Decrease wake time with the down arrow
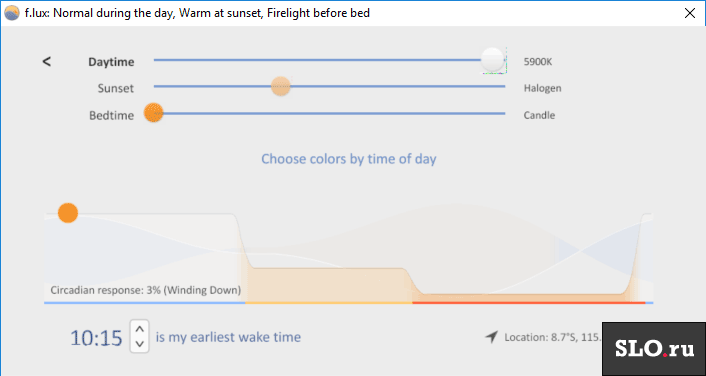706x376 pixels. pos(140,344)
